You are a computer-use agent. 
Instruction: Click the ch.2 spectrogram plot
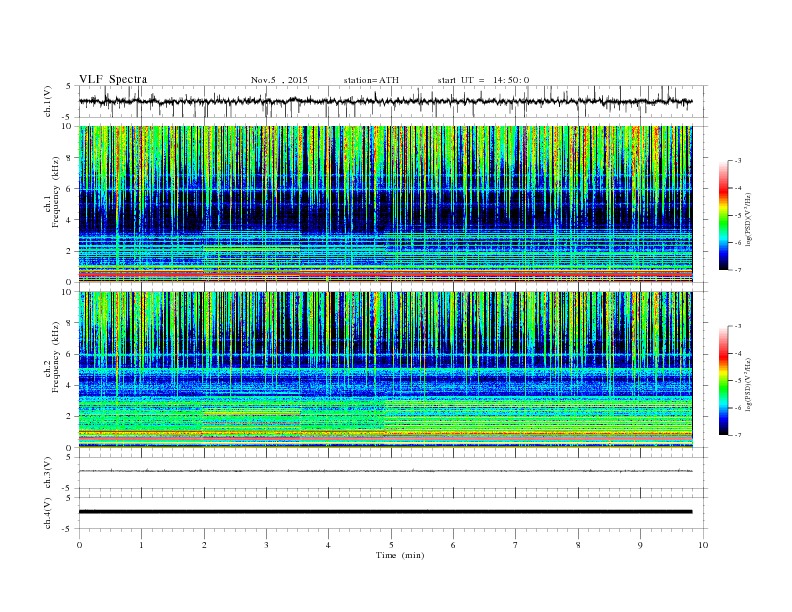(x=385, y=370)
